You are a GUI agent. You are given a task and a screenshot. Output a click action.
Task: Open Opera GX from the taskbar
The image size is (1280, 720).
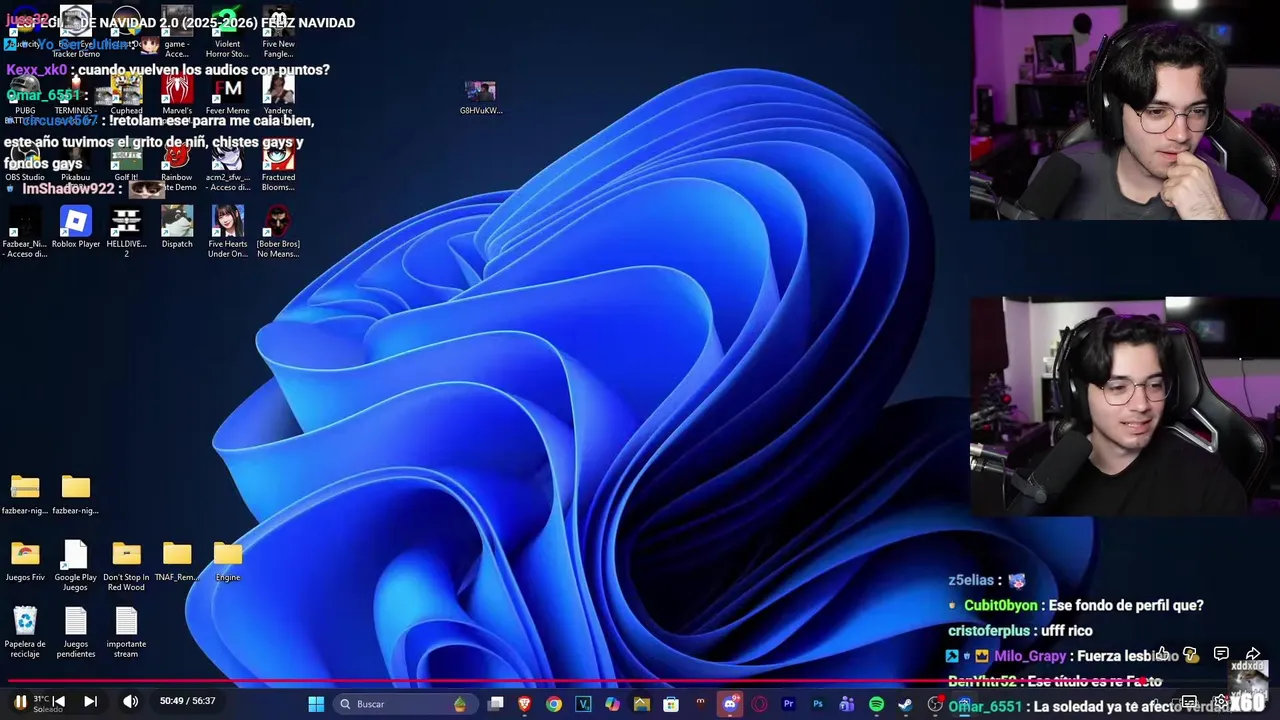click(759, 704)
